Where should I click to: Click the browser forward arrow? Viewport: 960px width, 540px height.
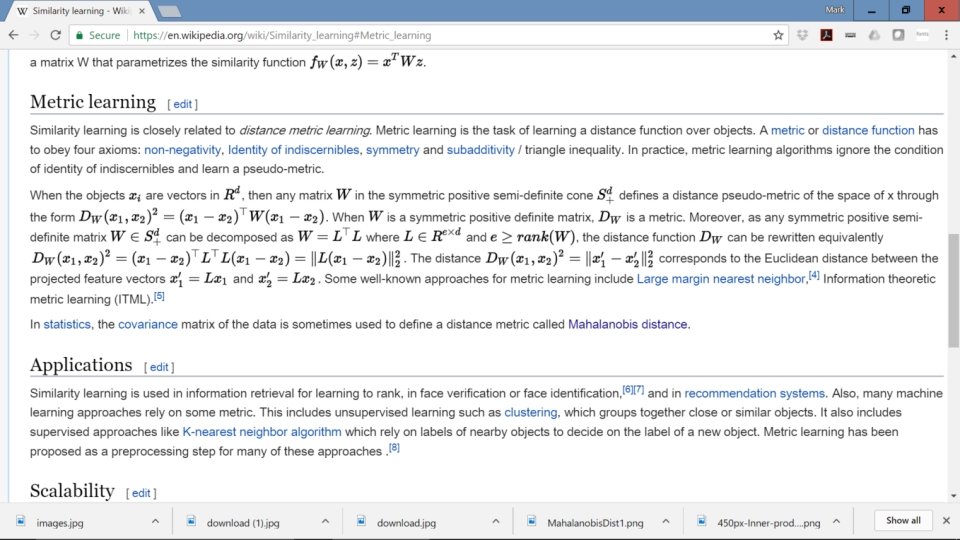click(x=34, y=36)
